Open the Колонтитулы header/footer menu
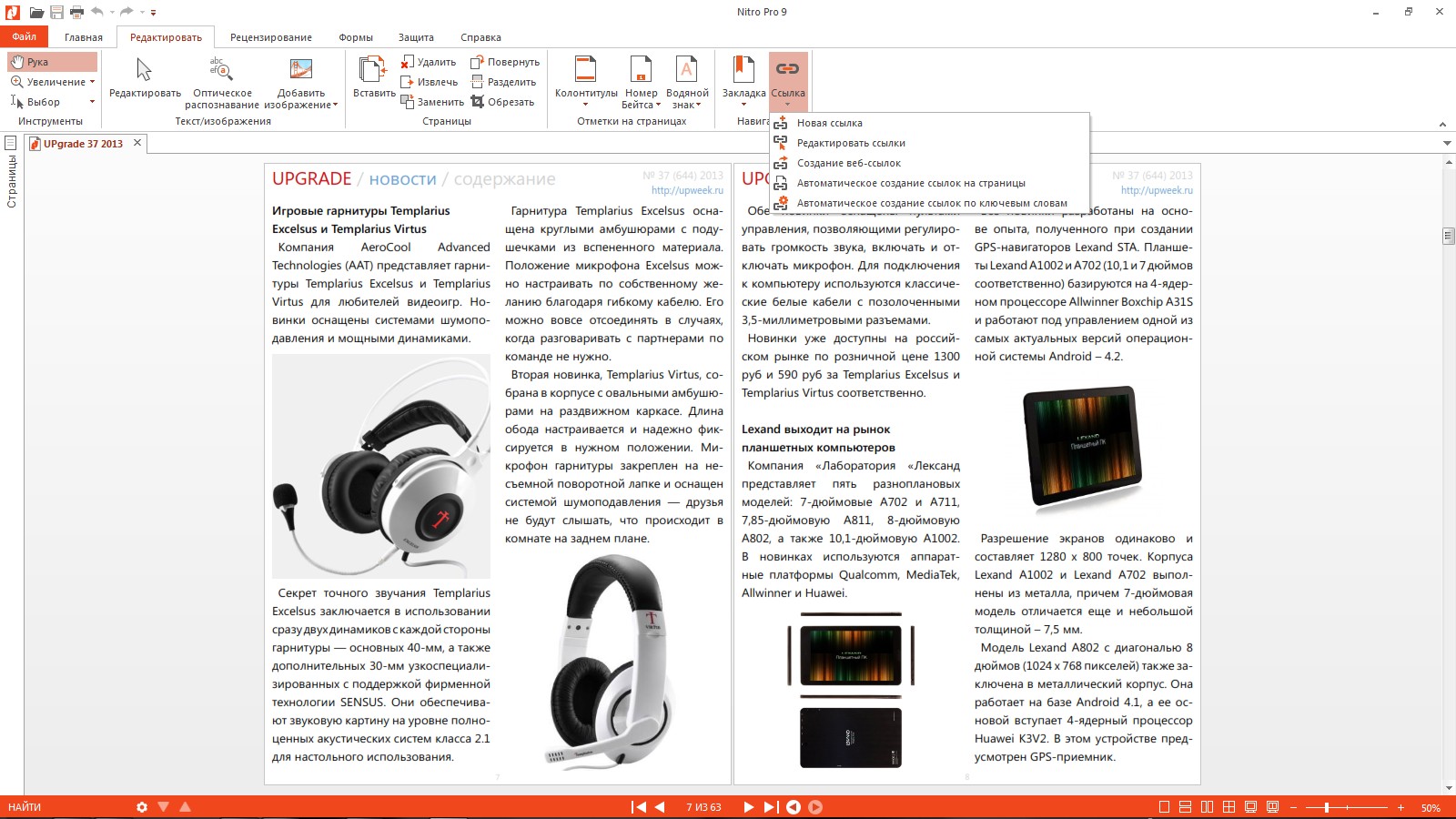The height and width of the screenshot is (819, 1456). tap(586, 82)
